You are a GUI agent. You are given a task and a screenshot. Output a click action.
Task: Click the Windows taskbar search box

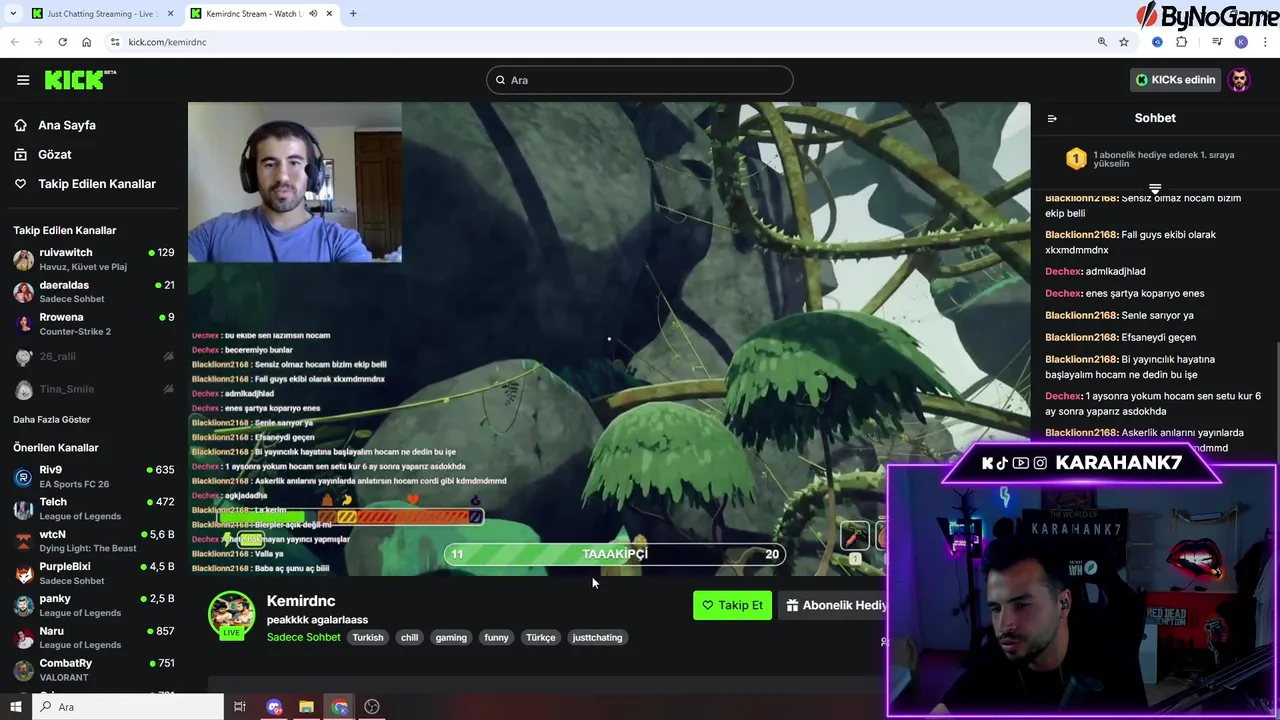pyautogui.click(x=128, y=707)
